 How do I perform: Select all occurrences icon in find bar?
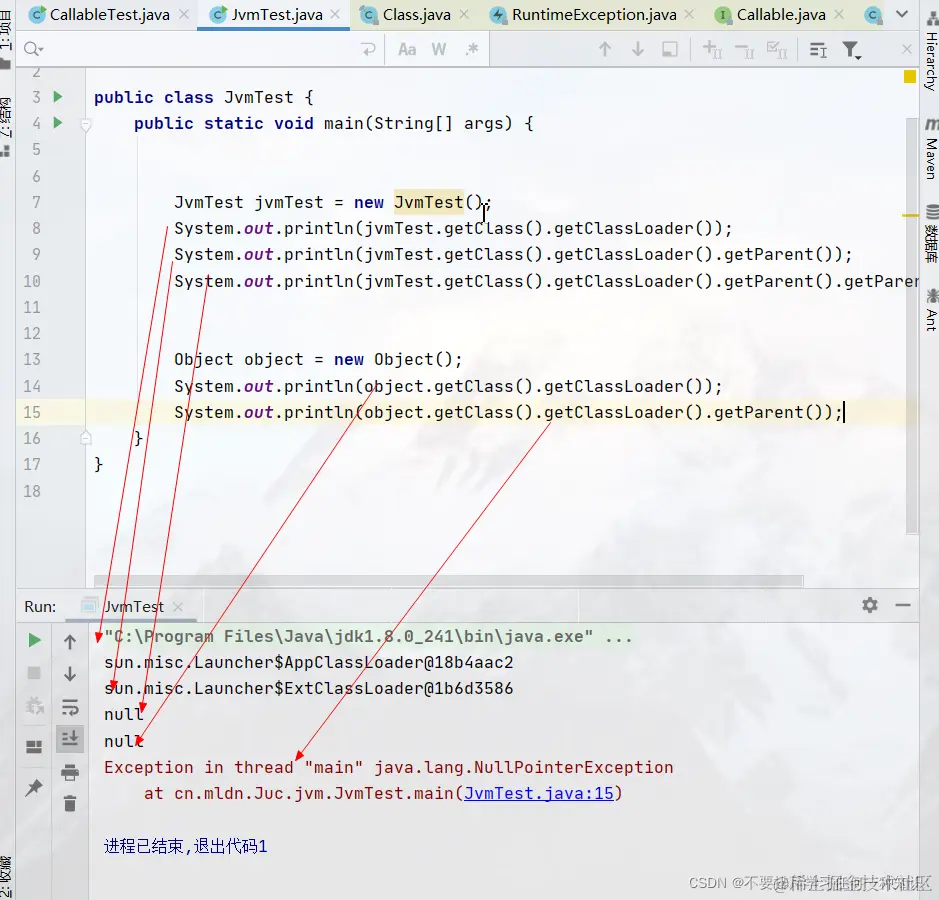click(x=777, y=50)
